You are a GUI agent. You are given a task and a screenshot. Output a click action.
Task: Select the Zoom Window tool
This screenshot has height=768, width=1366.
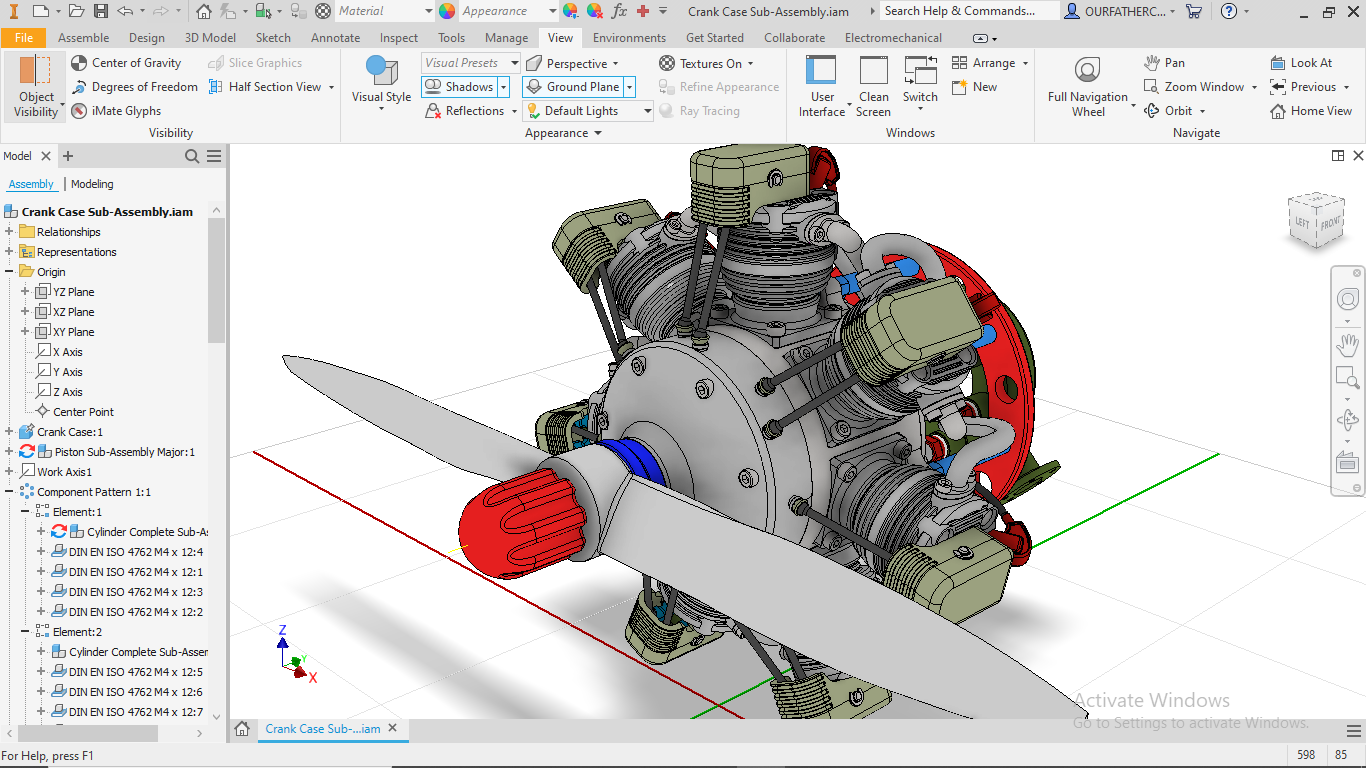click(x=1194, y=87)
